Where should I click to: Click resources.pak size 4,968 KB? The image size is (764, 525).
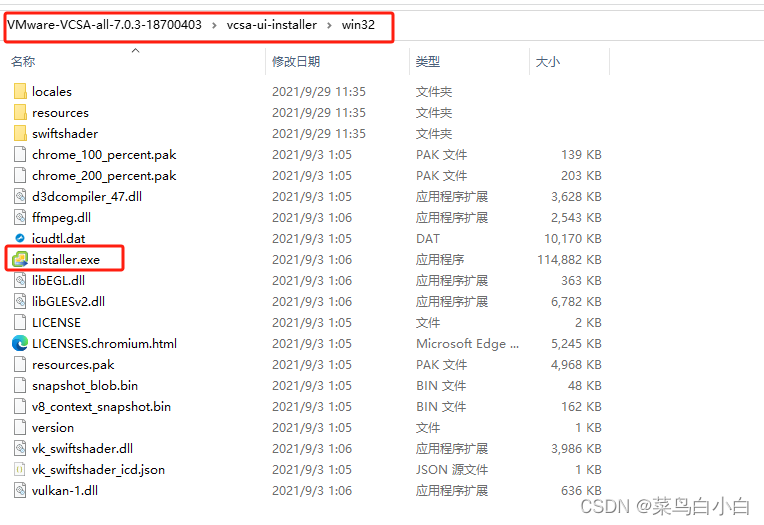click(x=576, y=365)
